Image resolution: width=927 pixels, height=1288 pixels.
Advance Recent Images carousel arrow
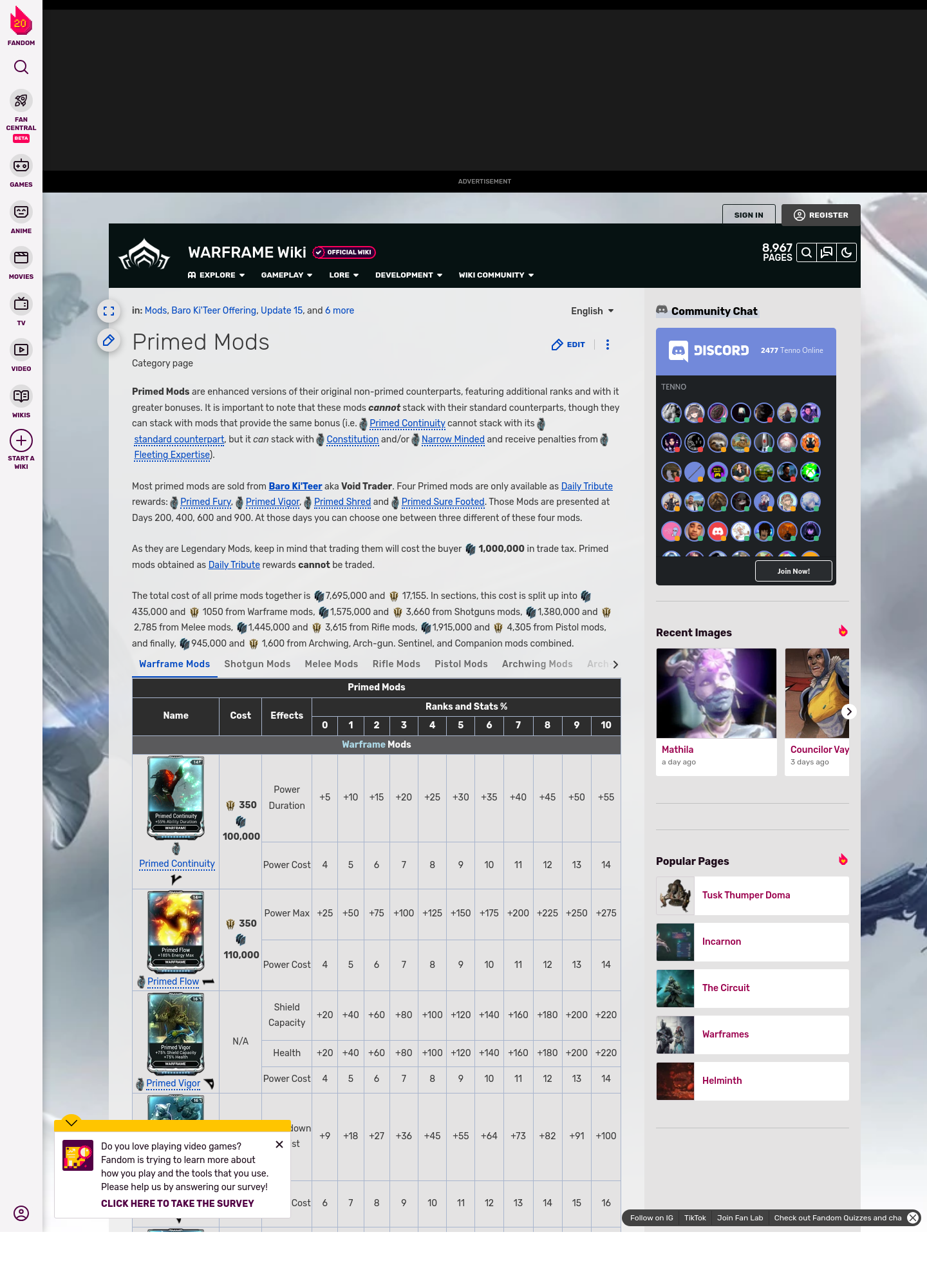click(849, 712)
